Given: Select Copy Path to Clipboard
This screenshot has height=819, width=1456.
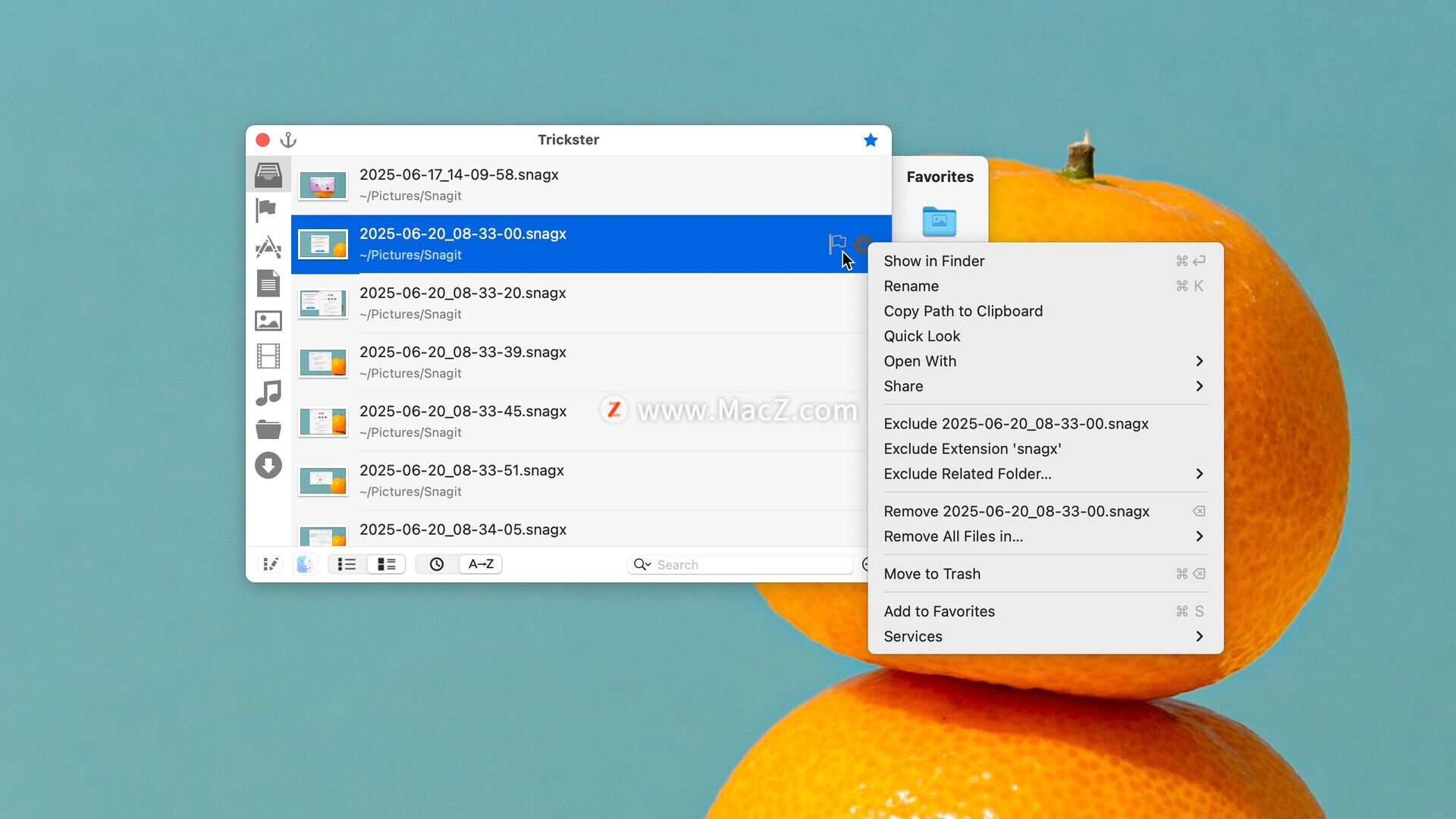Looking at the screenshot, I should click(x=1046, y=311).
